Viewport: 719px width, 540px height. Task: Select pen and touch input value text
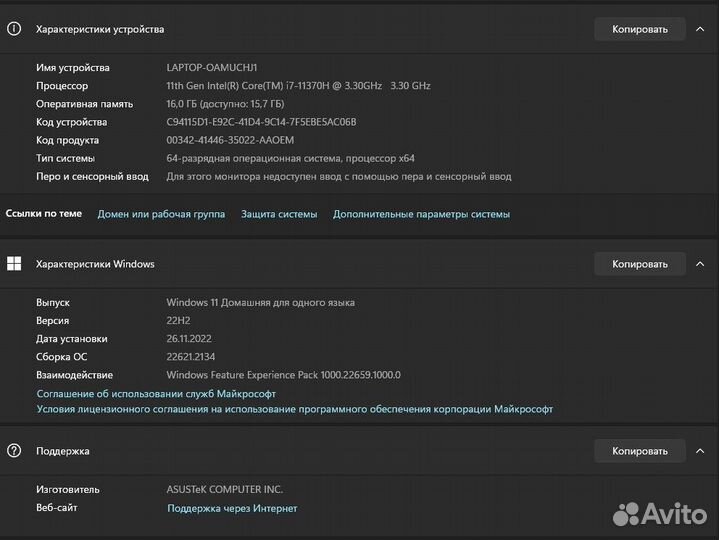pyautogui.click(x=339, y=176)
